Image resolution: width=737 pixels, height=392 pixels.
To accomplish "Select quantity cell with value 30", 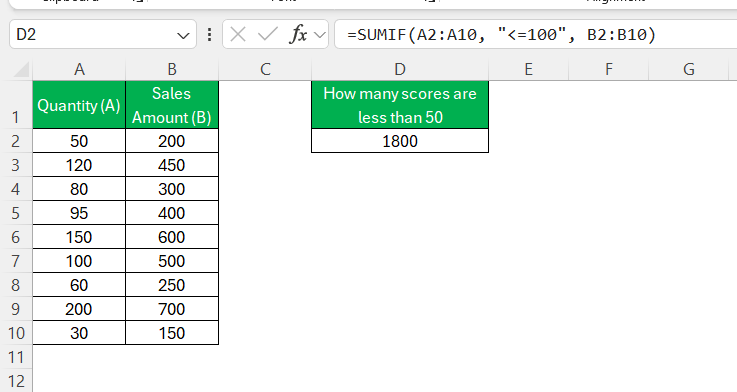I will tap(79, 332).
